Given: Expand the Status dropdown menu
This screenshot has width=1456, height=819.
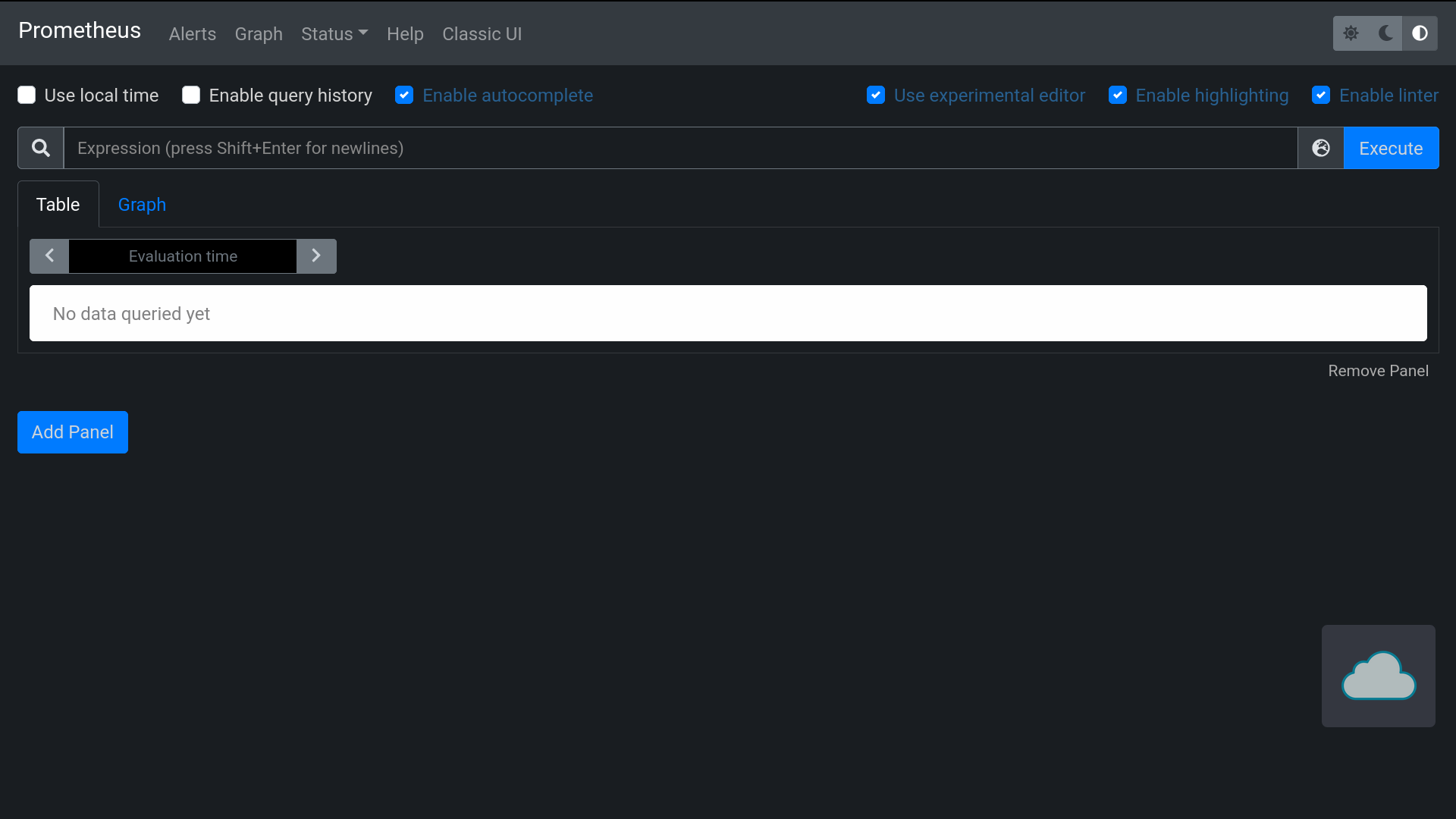Looking at the screenshot, I should click(x=334, y=34).
